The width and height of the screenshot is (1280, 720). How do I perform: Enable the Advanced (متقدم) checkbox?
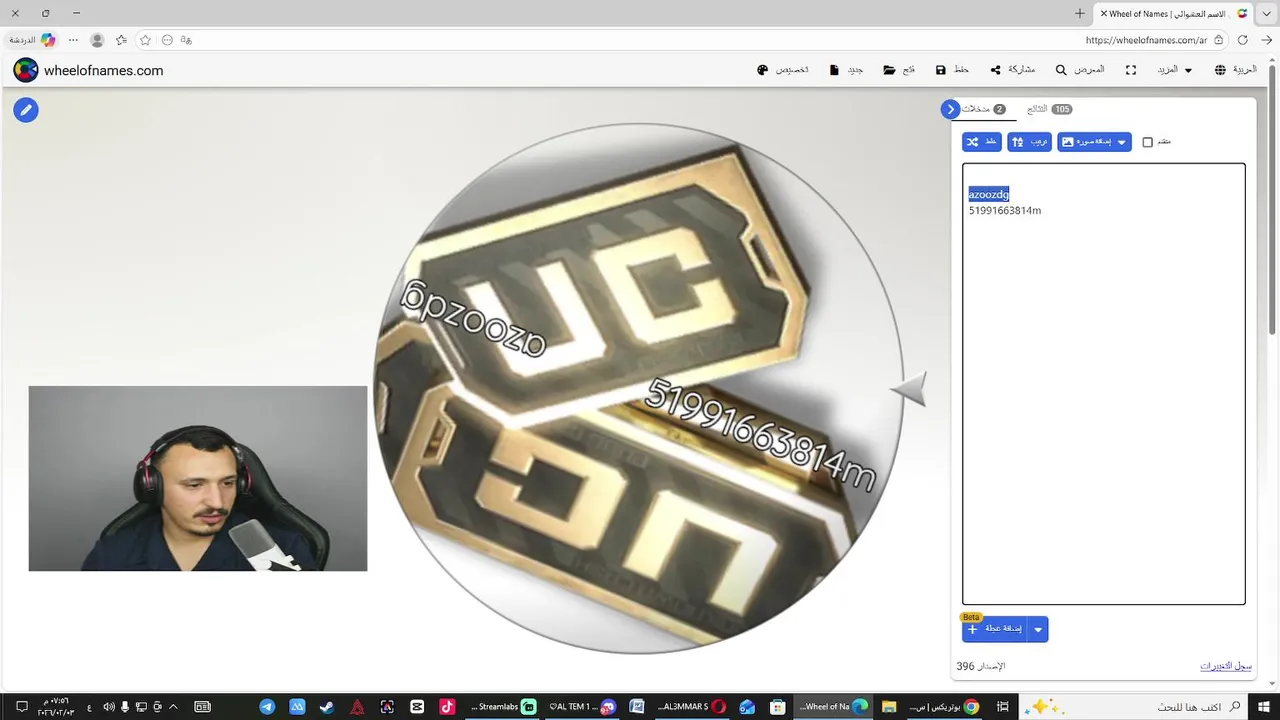pos(1148,142)
